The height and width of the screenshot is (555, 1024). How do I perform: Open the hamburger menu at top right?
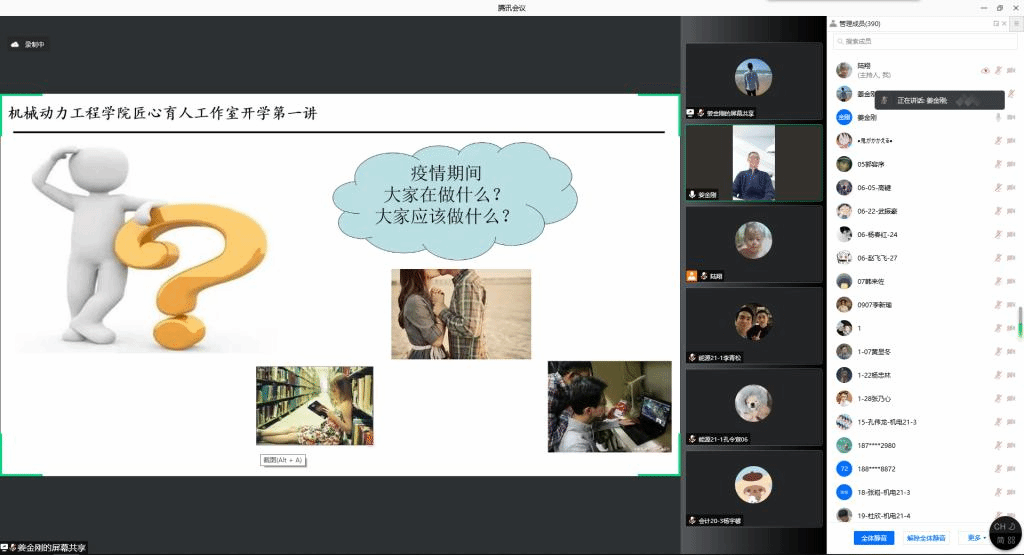1017,23
